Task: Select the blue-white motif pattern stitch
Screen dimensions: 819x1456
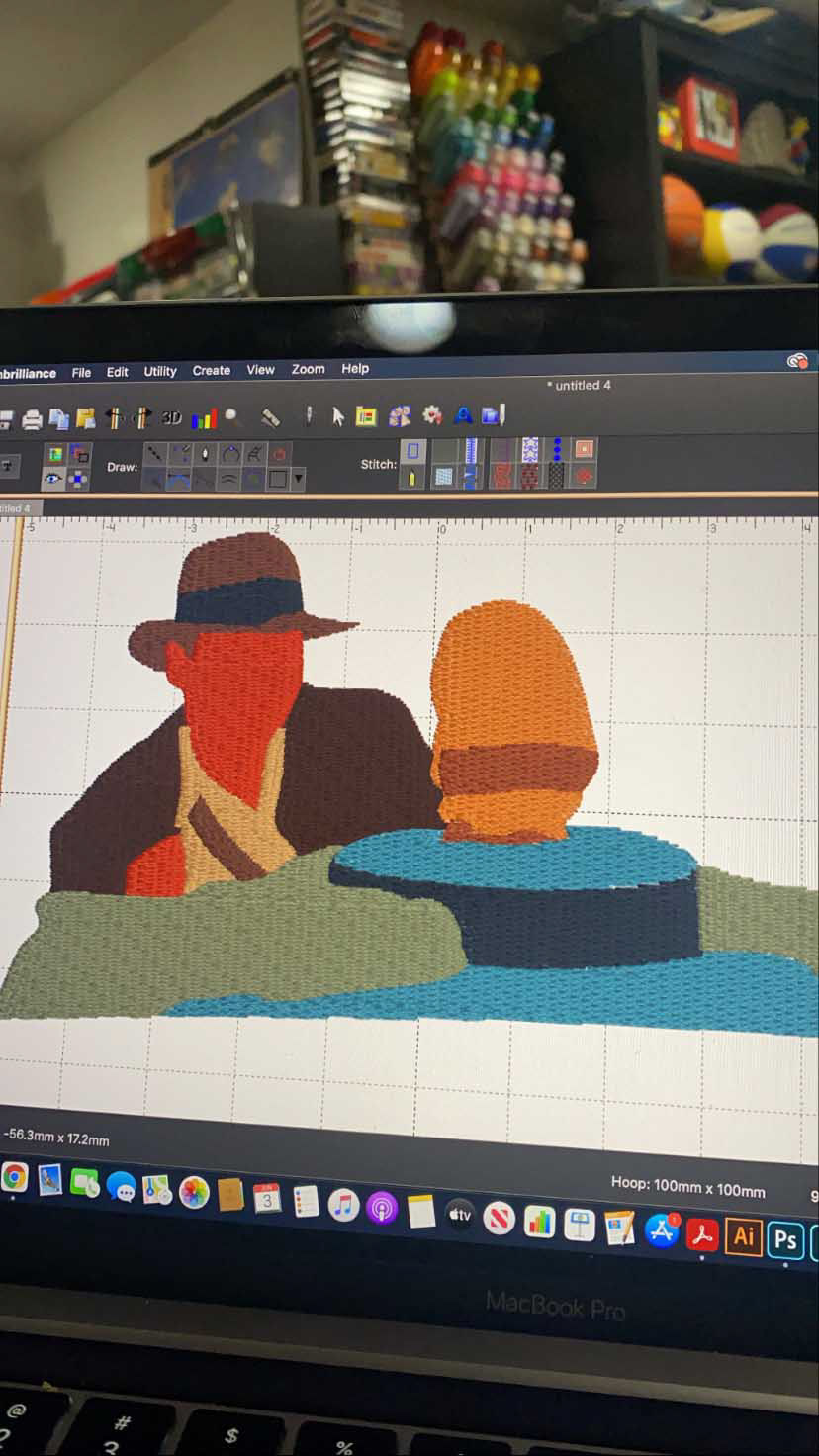Action: [529, 450]
